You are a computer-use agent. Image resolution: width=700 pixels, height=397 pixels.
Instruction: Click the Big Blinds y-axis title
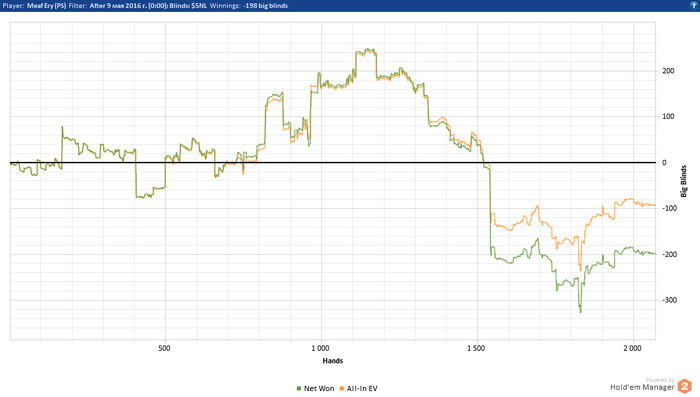(683, 181)
